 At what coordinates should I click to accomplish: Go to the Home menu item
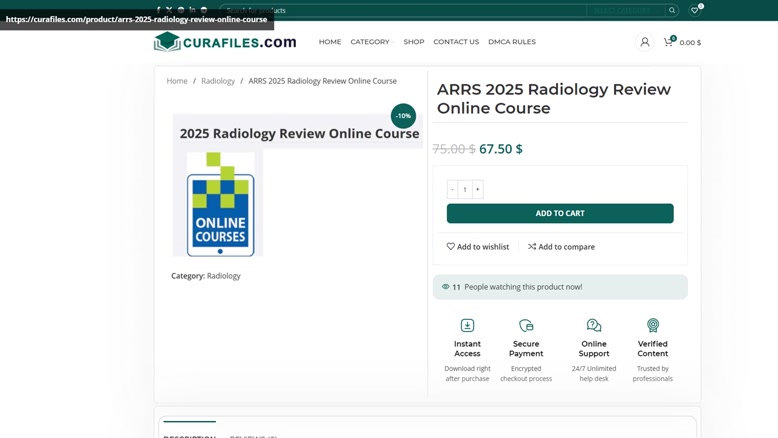click(330, 42)
